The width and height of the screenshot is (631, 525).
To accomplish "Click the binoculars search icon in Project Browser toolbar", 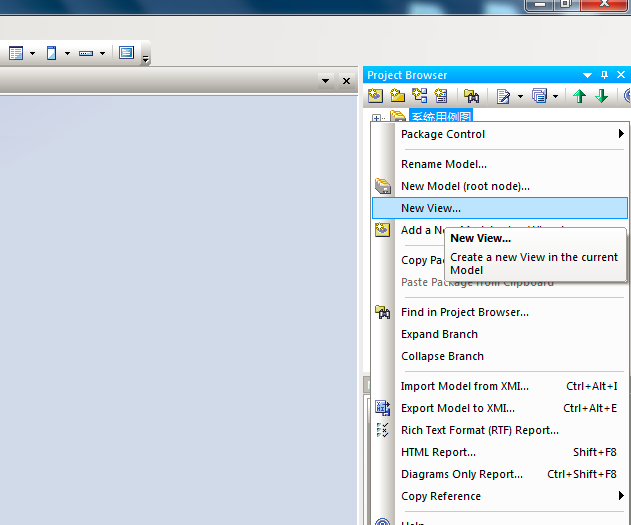I will tap(471, 96).
